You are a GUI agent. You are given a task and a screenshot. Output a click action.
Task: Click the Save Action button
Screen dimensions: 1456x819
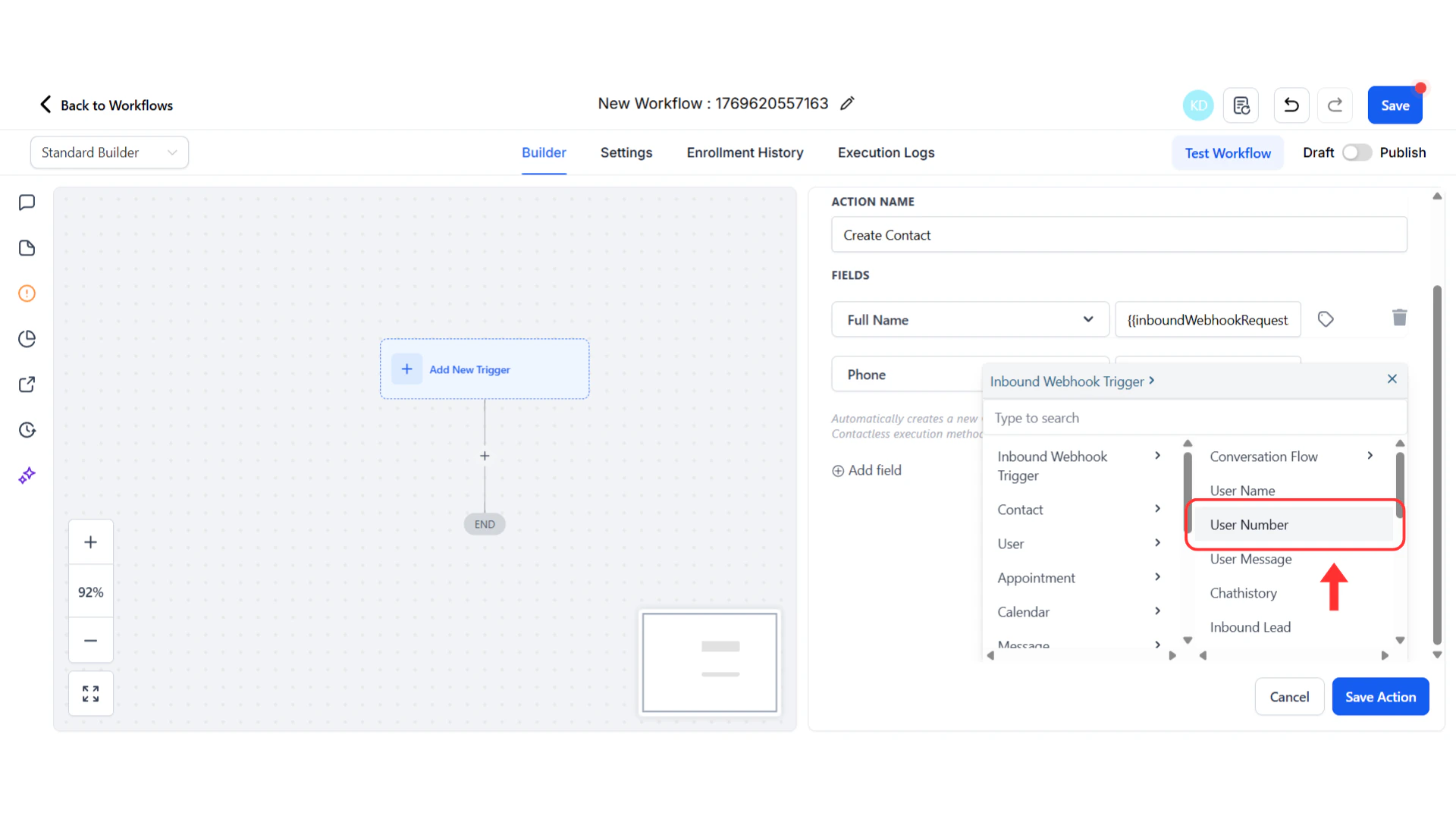pyautogui.click(x=1380, y=696)
